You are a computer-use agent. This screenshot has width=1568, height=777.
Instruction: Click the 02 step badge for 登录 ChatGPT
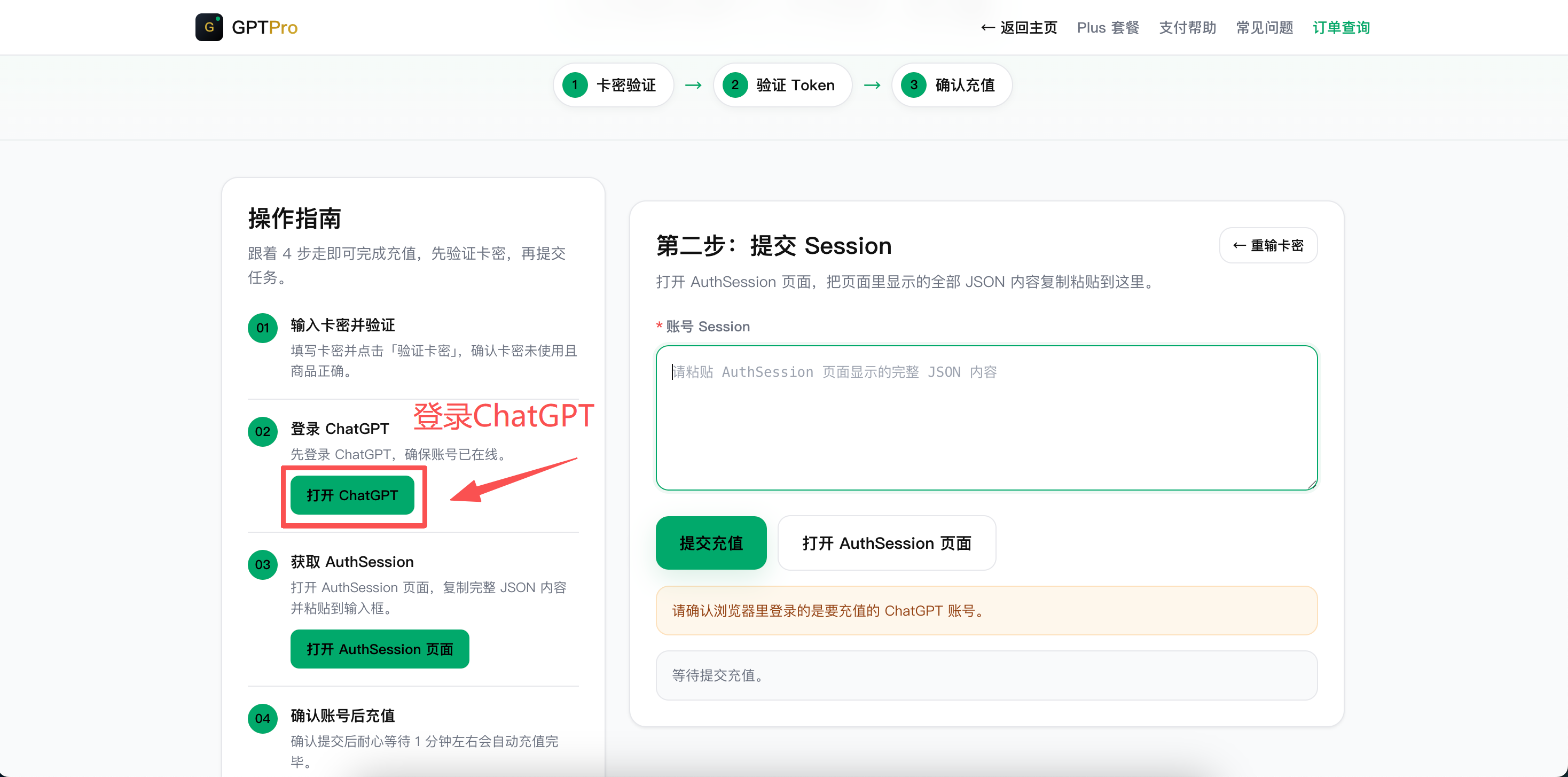click(262, 432)
